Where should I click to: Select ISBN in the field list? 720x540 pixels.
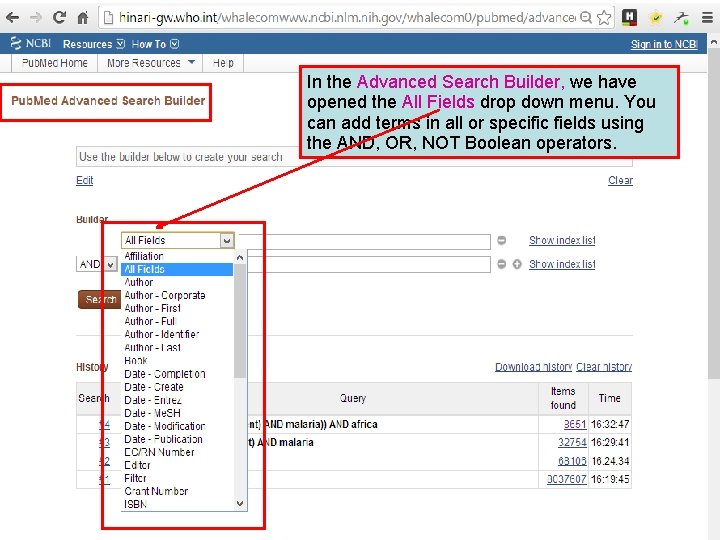pos(178,504)
